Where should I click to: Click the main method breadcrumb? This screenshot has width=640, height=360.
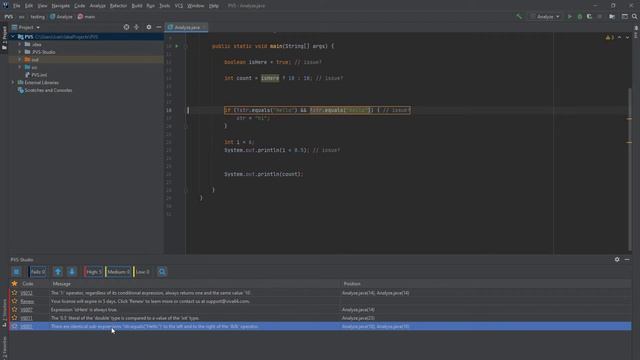click(87, 17)
